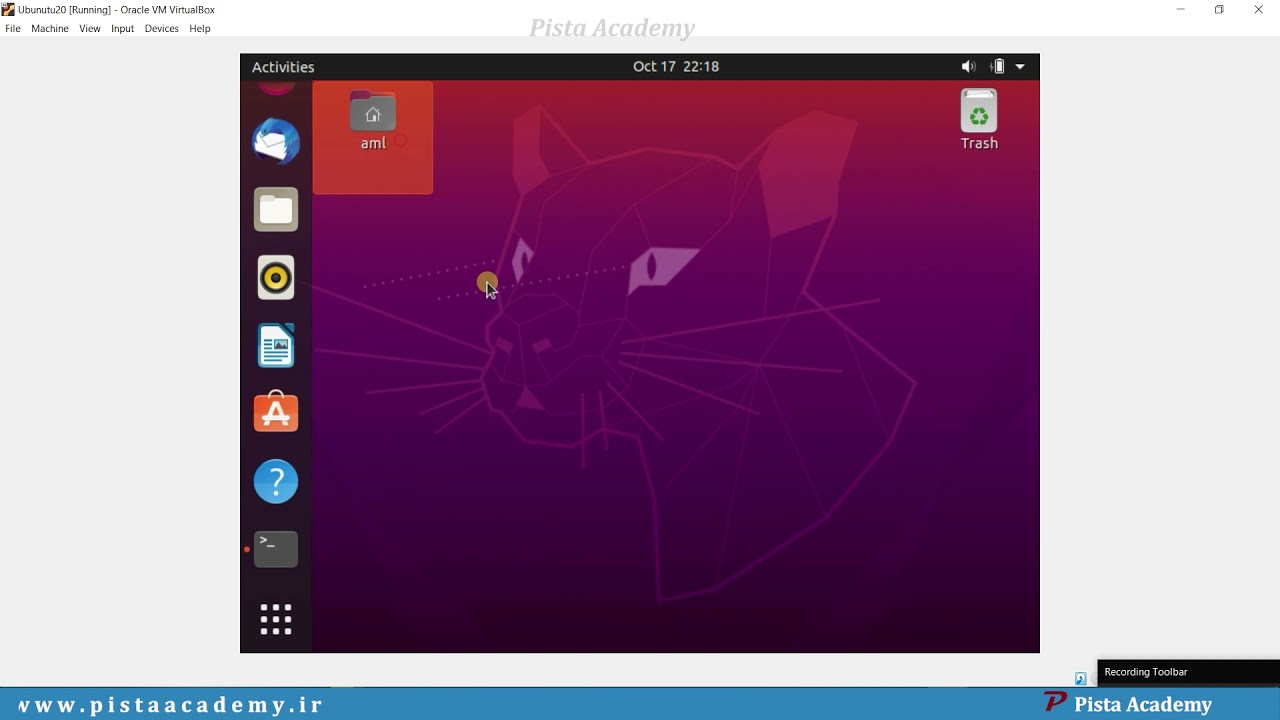
Task: Open Thunderbird Mail from the dock
Action: click(276, 141)
